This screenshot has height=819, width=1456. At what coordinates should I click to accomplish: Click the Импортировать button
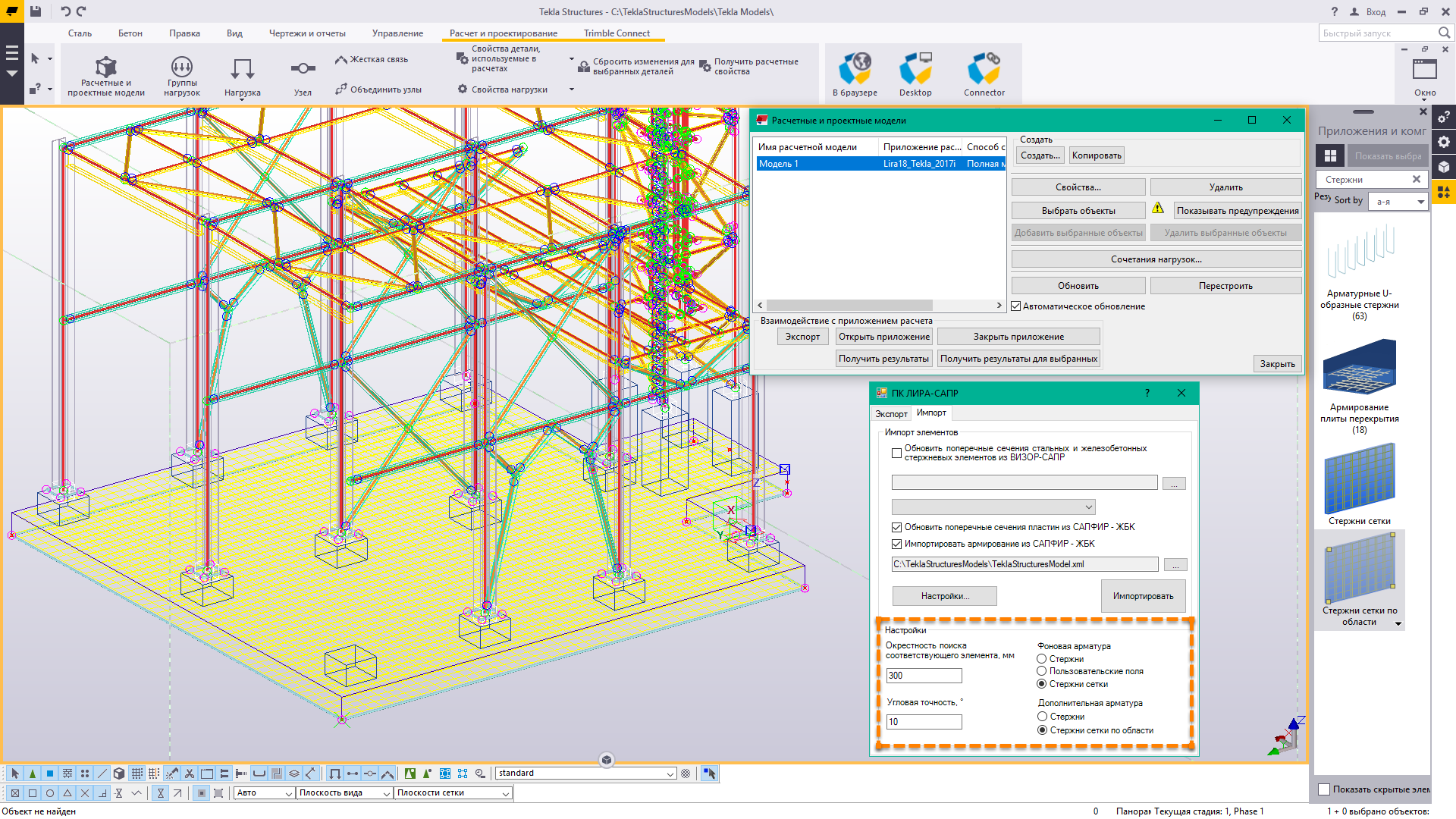[x=1143, y=596]
